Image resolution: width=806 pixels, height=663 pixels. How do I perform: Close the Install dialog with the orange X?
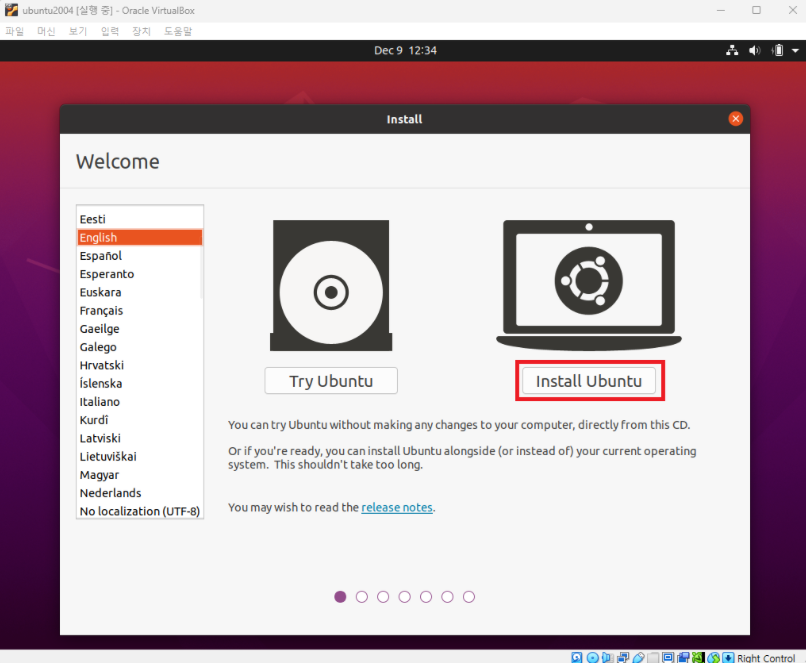[736, 119]
